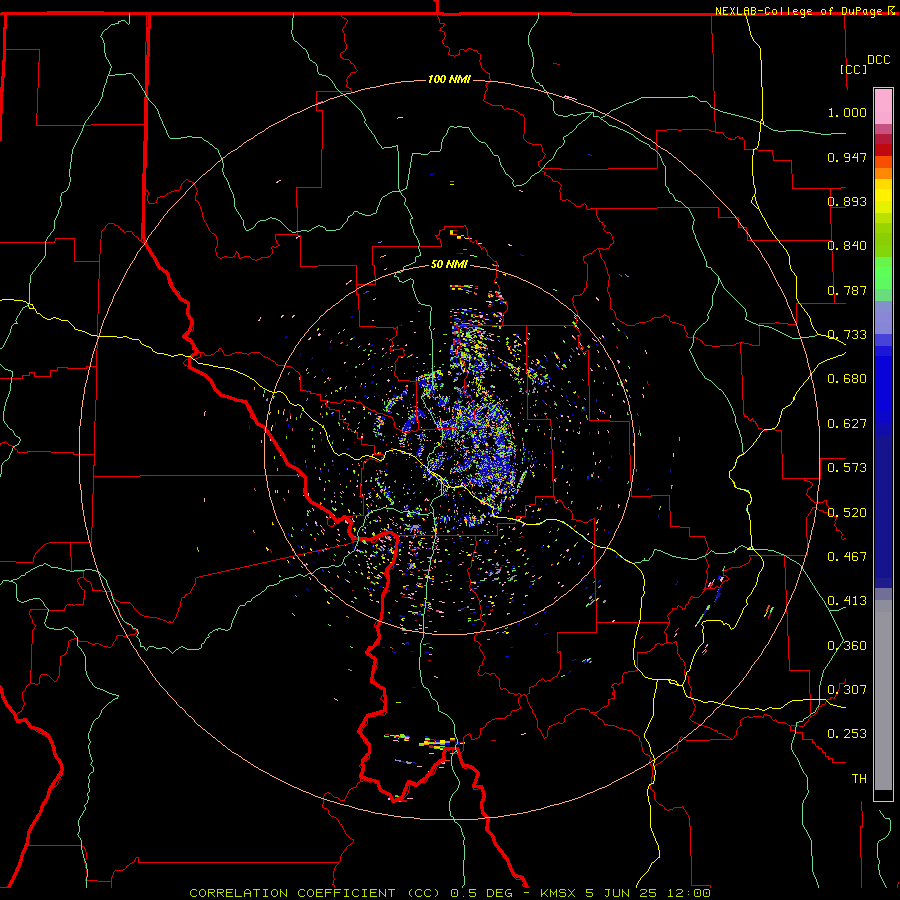Click the 0.733 legend value
This screenshot has width=900, height=900.
point(847,335)
